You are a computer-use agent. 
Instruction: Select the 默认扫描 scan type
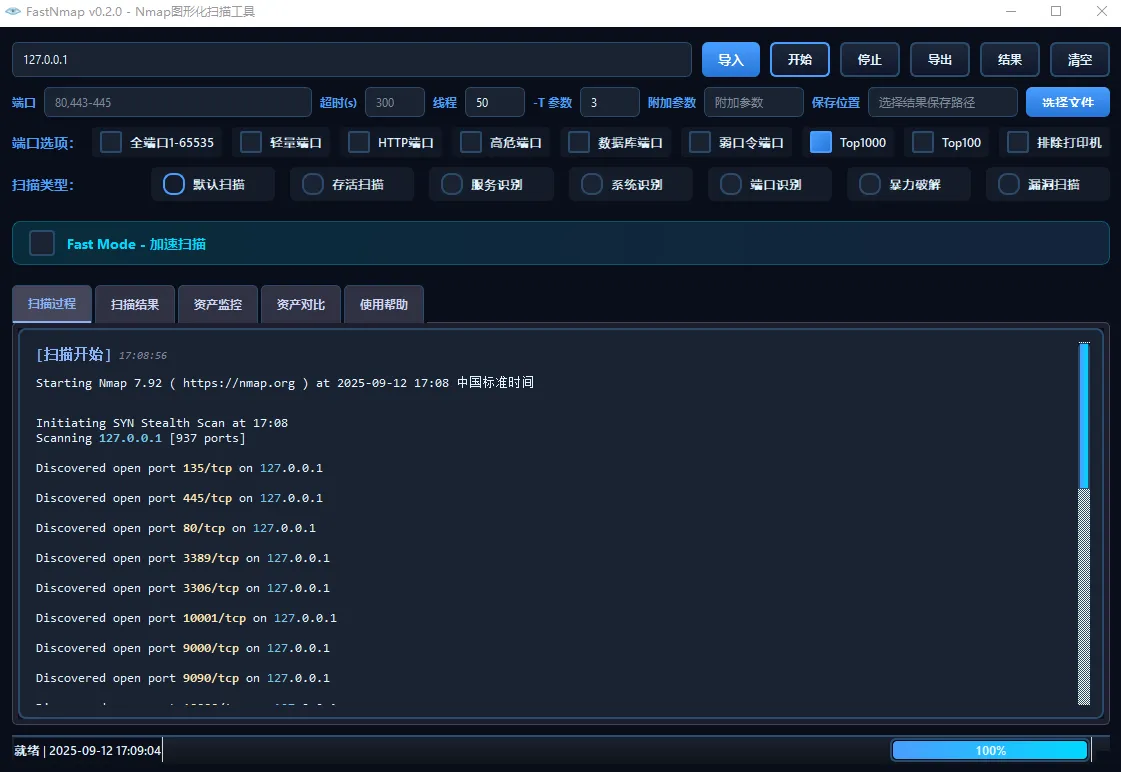(174, 184)
